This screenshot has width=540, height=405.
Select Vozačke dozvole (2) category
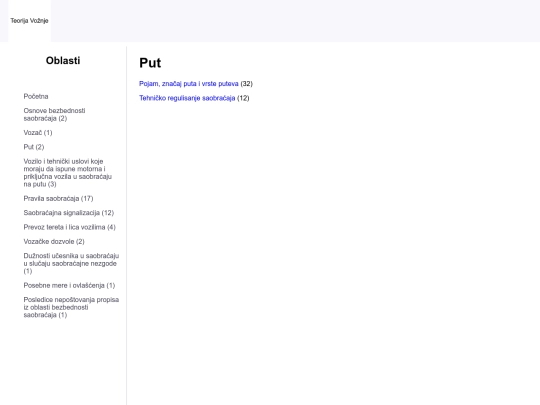(x=54, y=241)
